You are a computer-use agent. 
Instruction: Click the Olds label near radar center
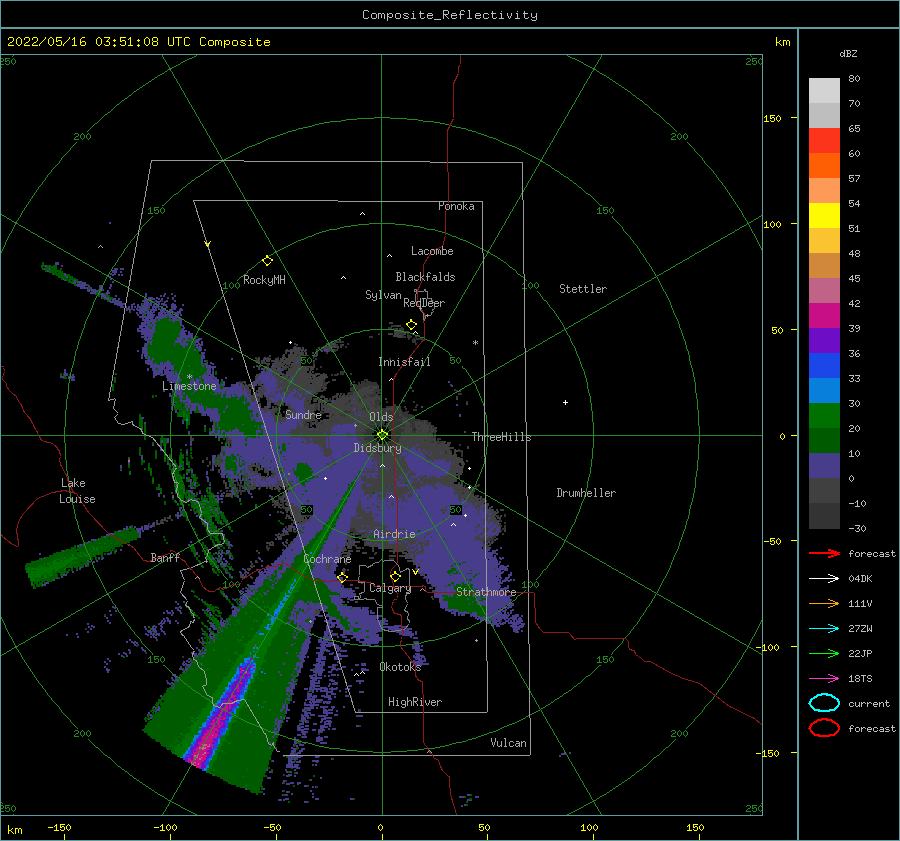[x=381, y=417]
